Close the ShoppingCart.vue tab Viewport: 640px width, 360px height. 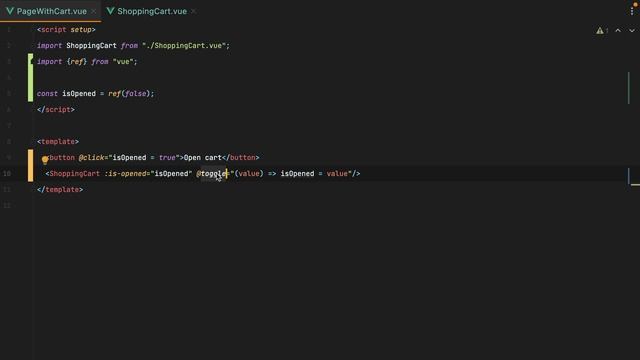tap(193, 11)
